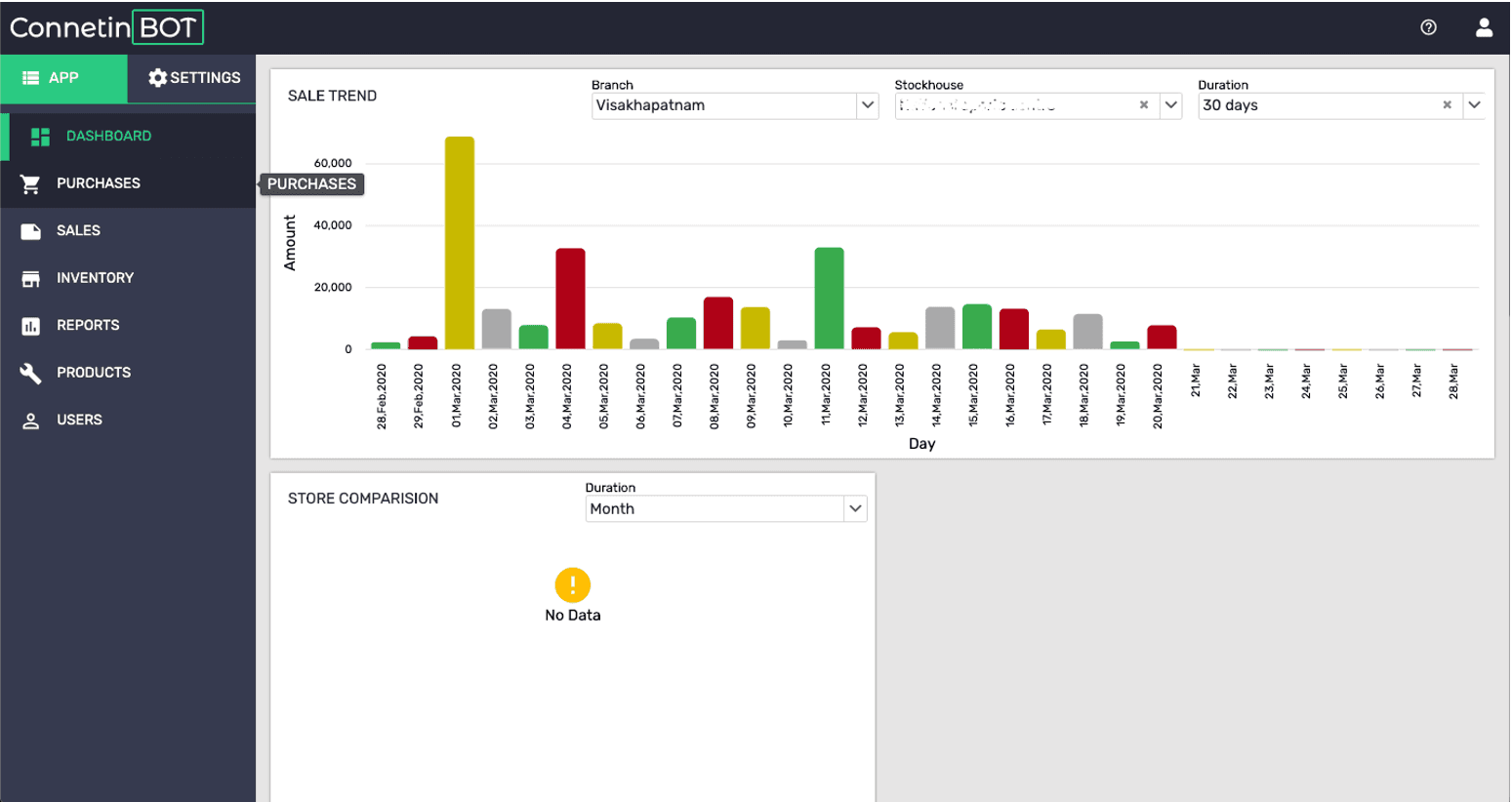
Task: Click the red 16.Mar.2020 bar
Action: pyautogui.click(x=1014, y=329)
